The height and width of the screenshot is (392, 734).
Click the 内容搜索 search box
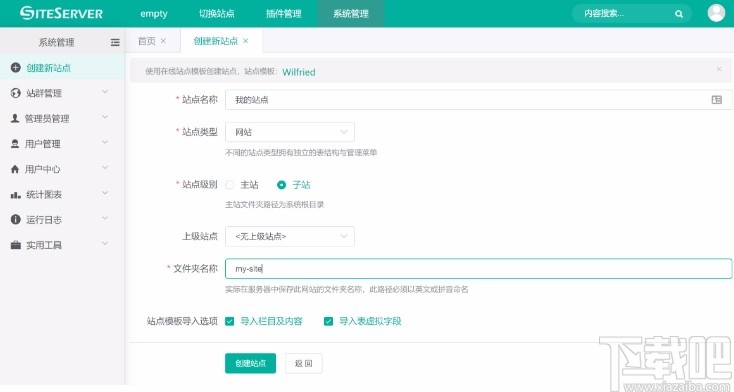pyautogui.click(x=632, y=14)
